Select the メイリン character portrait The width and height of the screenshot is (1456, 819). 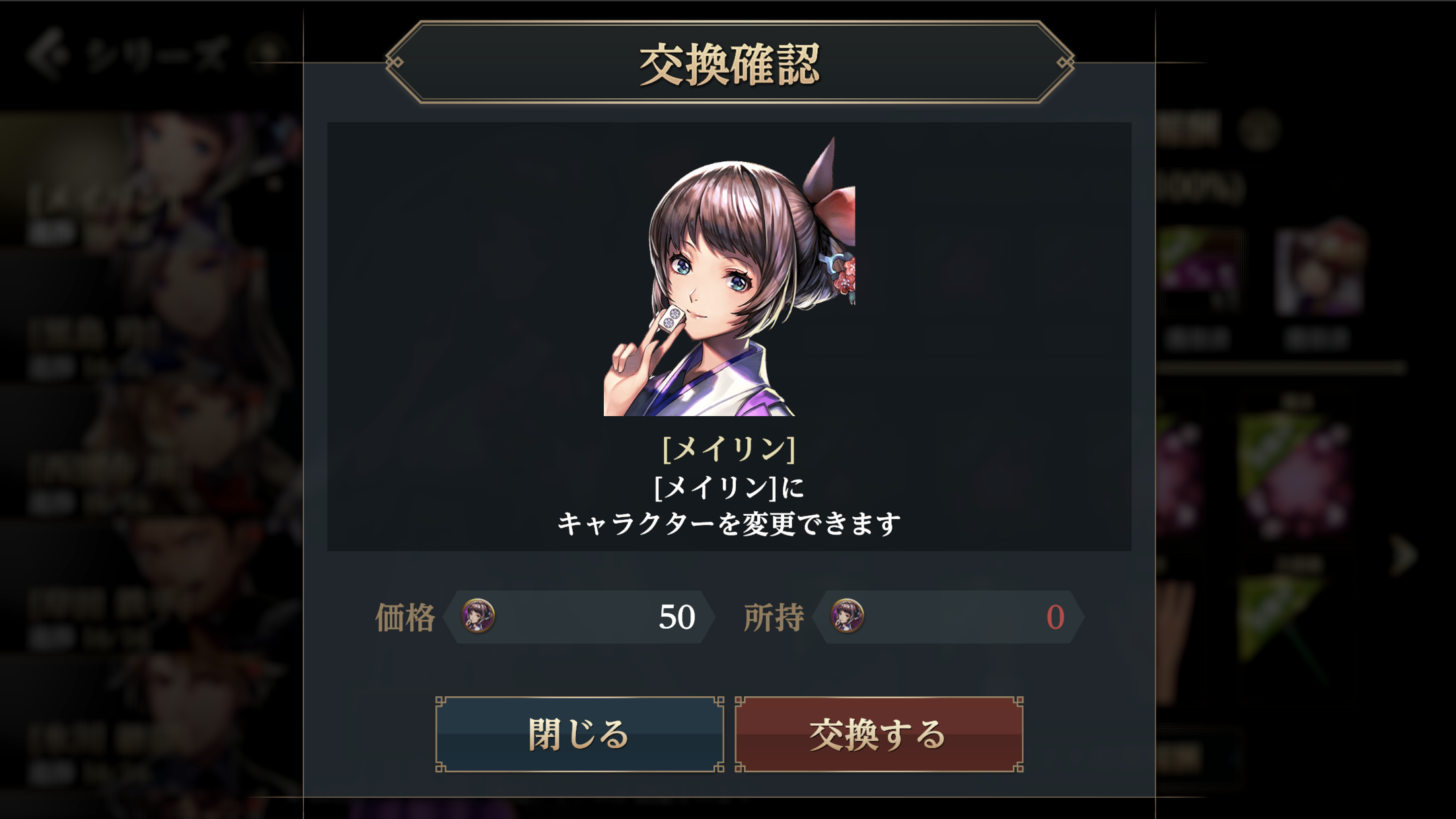tap(729, 276)
